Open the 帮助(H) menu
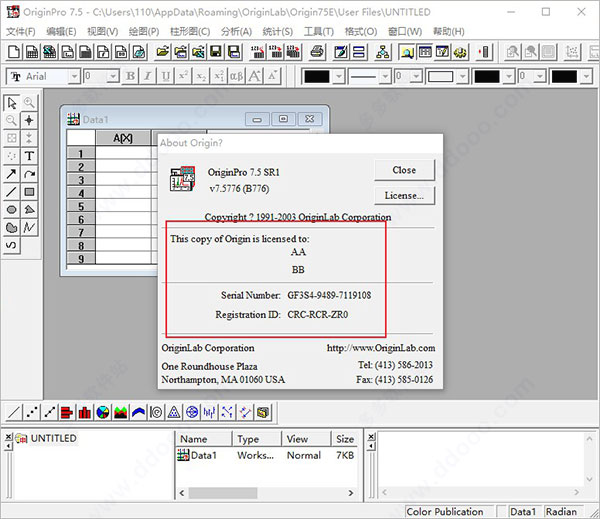 (x=448, y=31)
